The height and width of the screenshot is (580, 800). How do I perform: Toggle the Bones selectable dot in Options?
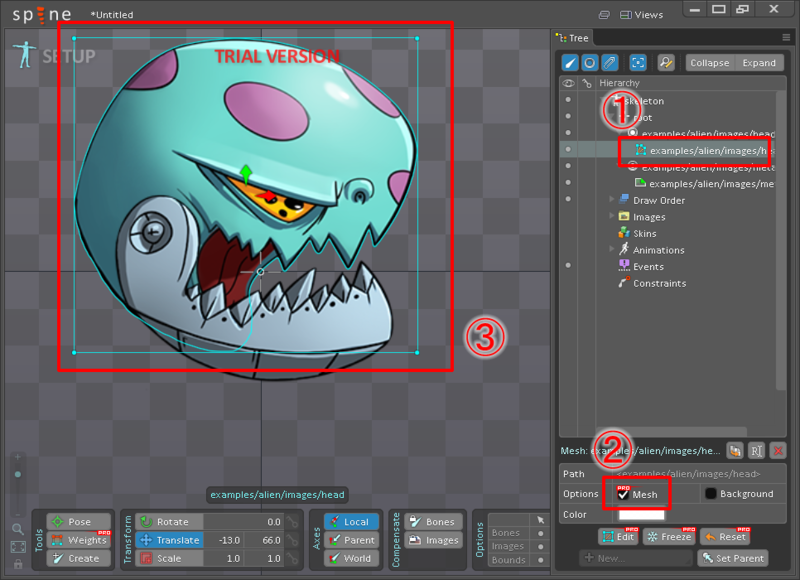(x=540, y=533)
